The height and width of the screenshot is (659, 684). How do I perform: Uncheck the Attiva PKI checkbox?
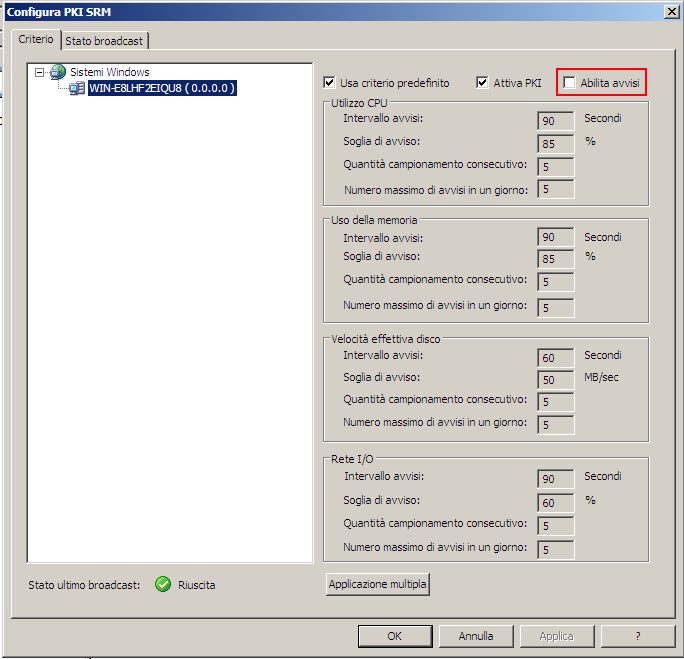pos(482,82)
